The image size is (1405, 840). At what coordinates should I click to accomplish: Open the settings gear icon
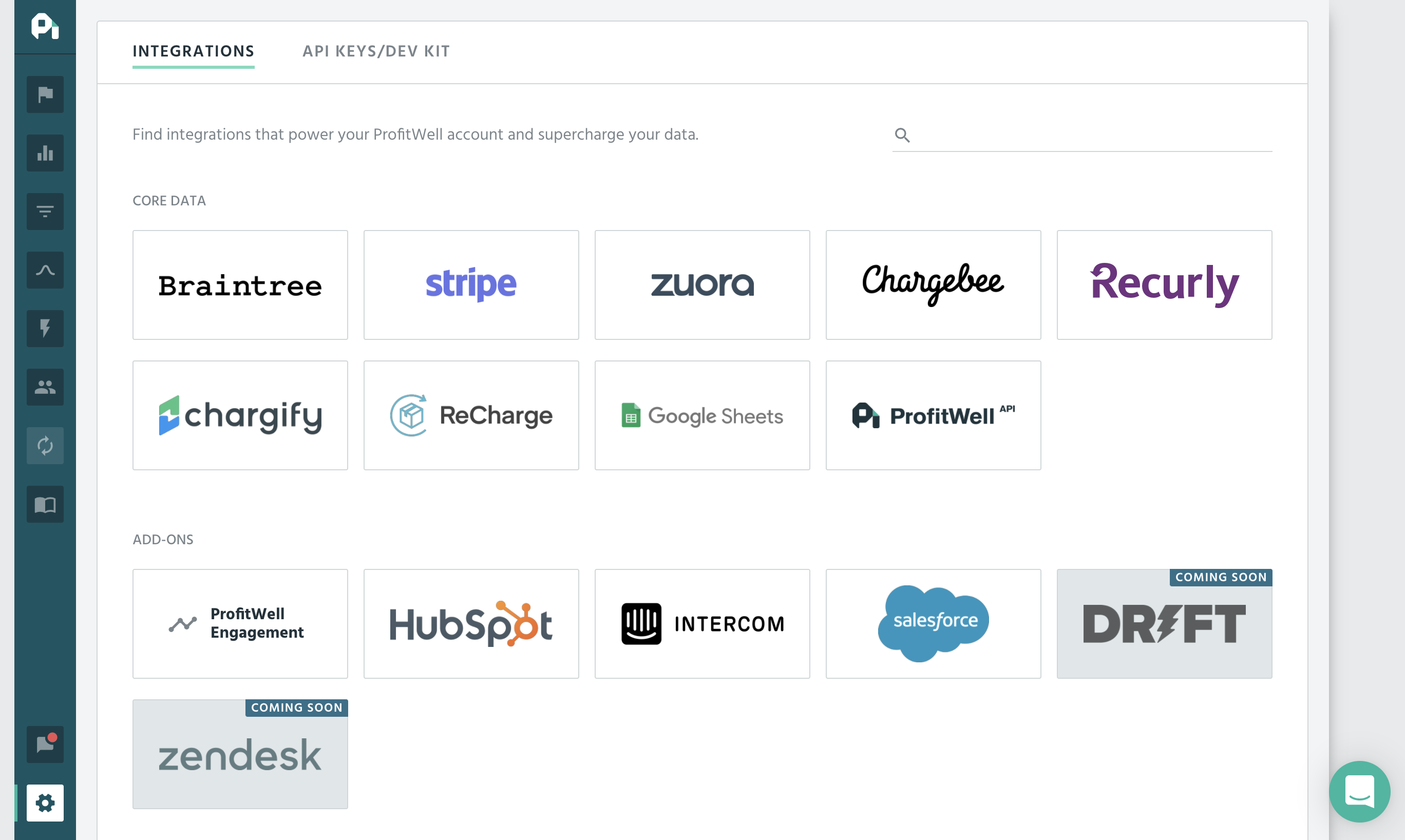(x=45, y=803)
